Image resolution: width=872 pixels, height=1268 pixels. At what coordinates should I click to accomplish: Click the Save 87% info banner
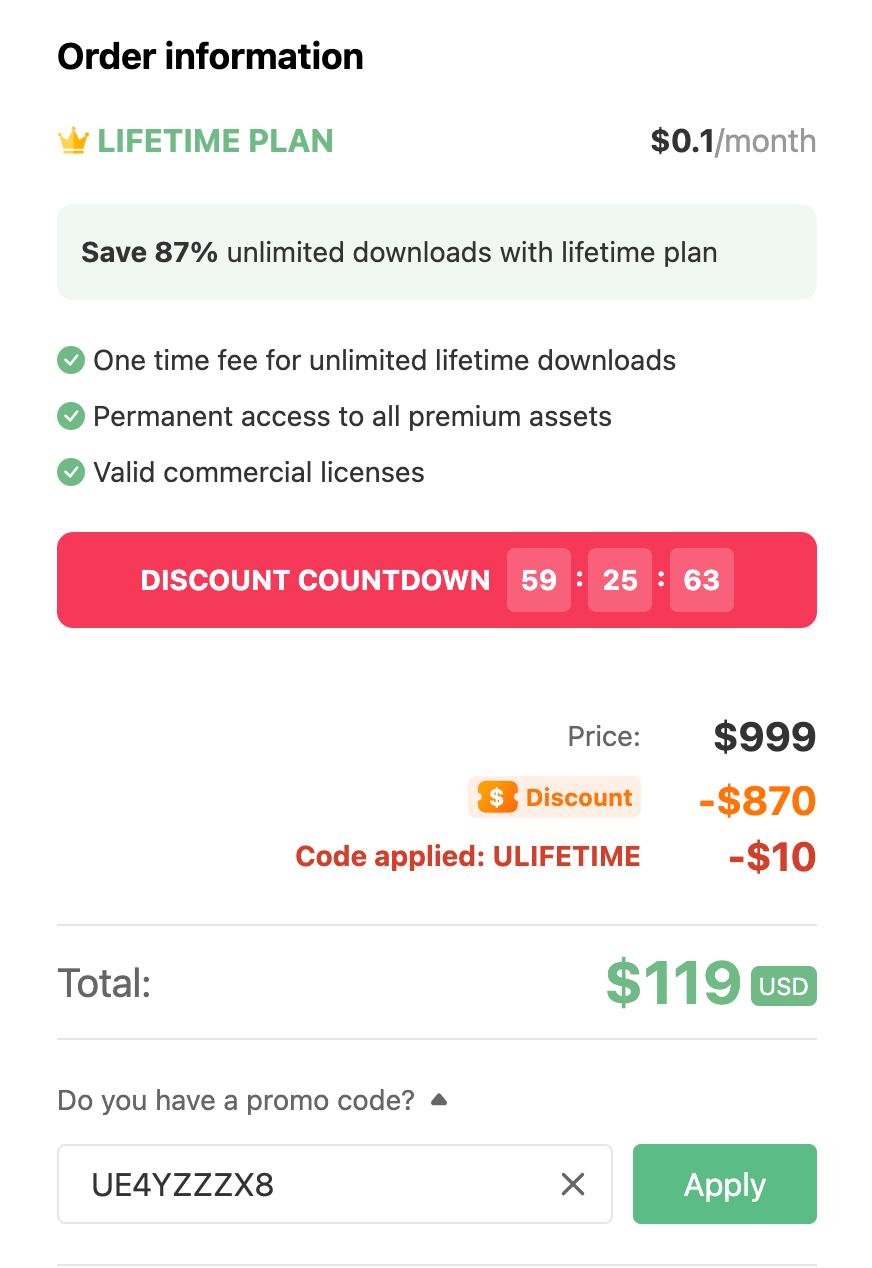pos(436,252)
